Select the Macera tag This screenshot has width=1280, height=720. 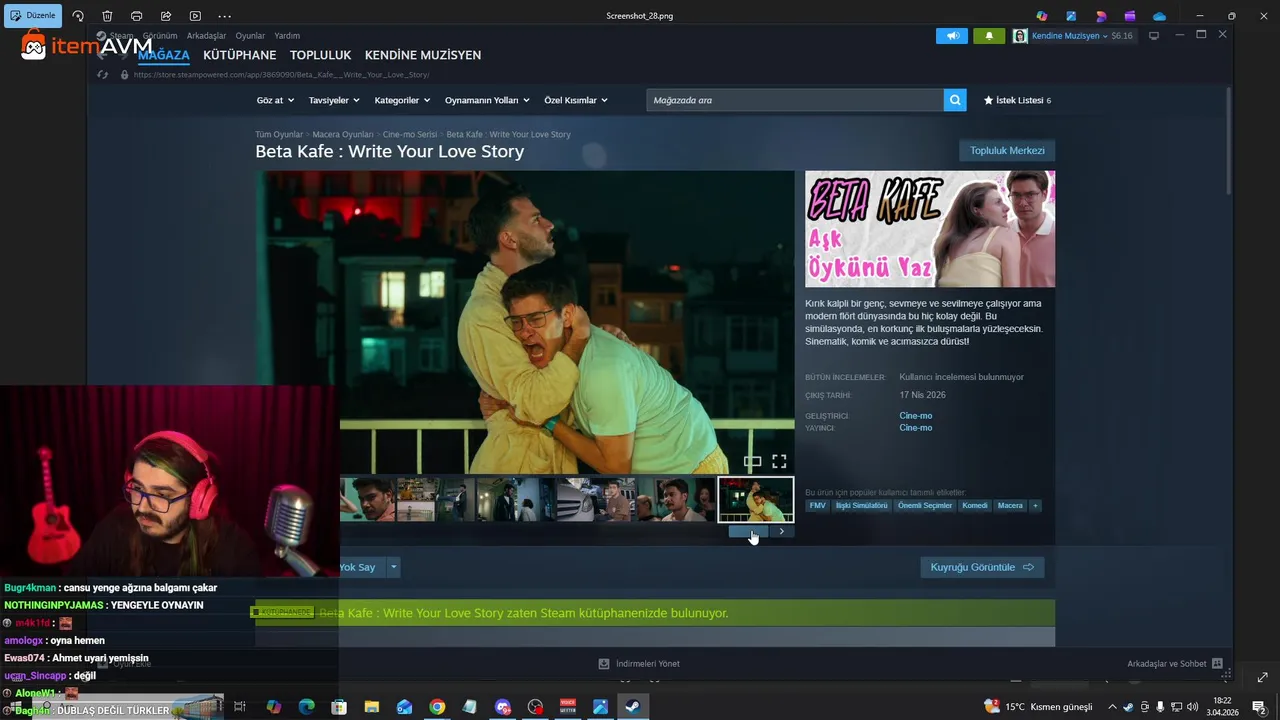click(1010, 506)
